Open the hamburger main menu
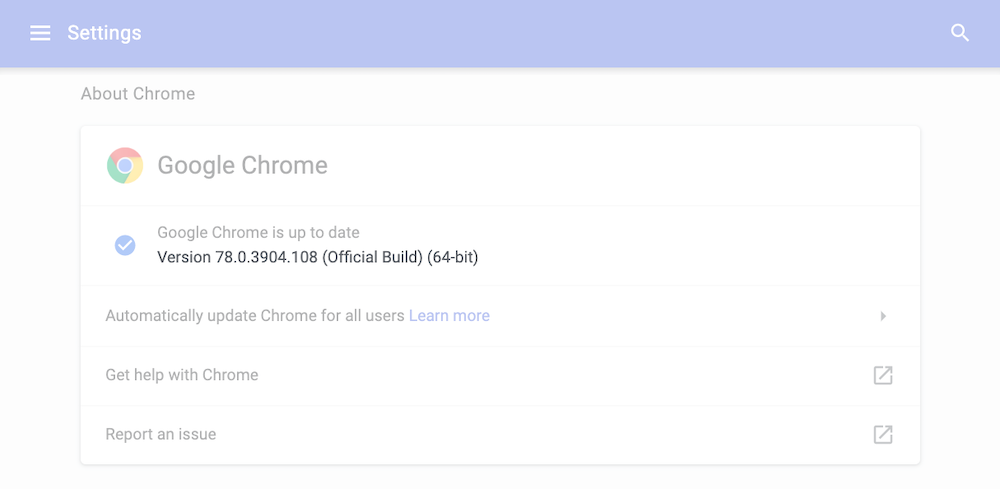This screenshot has height=489, width=1000. [40, 33]
